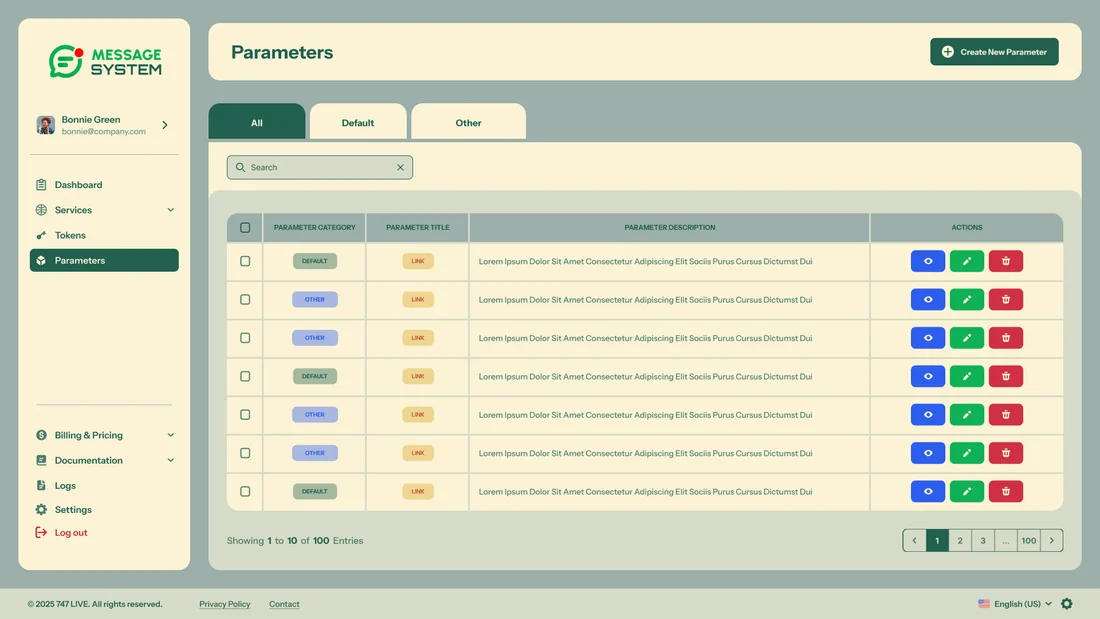Click the Message System logo
The height and width of the screenshot is (619, 1100).
tap(105, 62)
